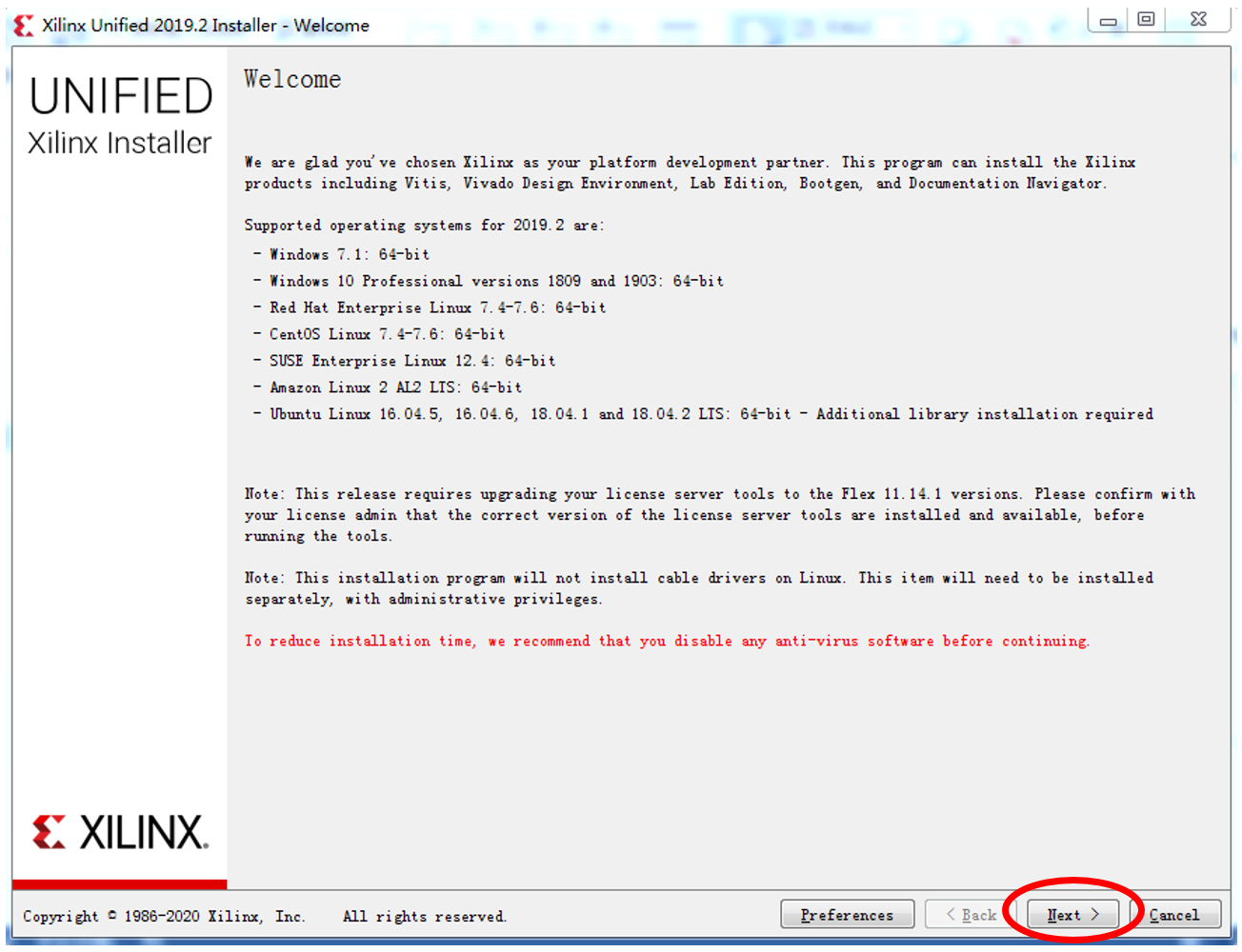Click the UNIFIED Xilinx Installer heading
This screenshot has height=952, width=1242.
[x=120, y=116]
